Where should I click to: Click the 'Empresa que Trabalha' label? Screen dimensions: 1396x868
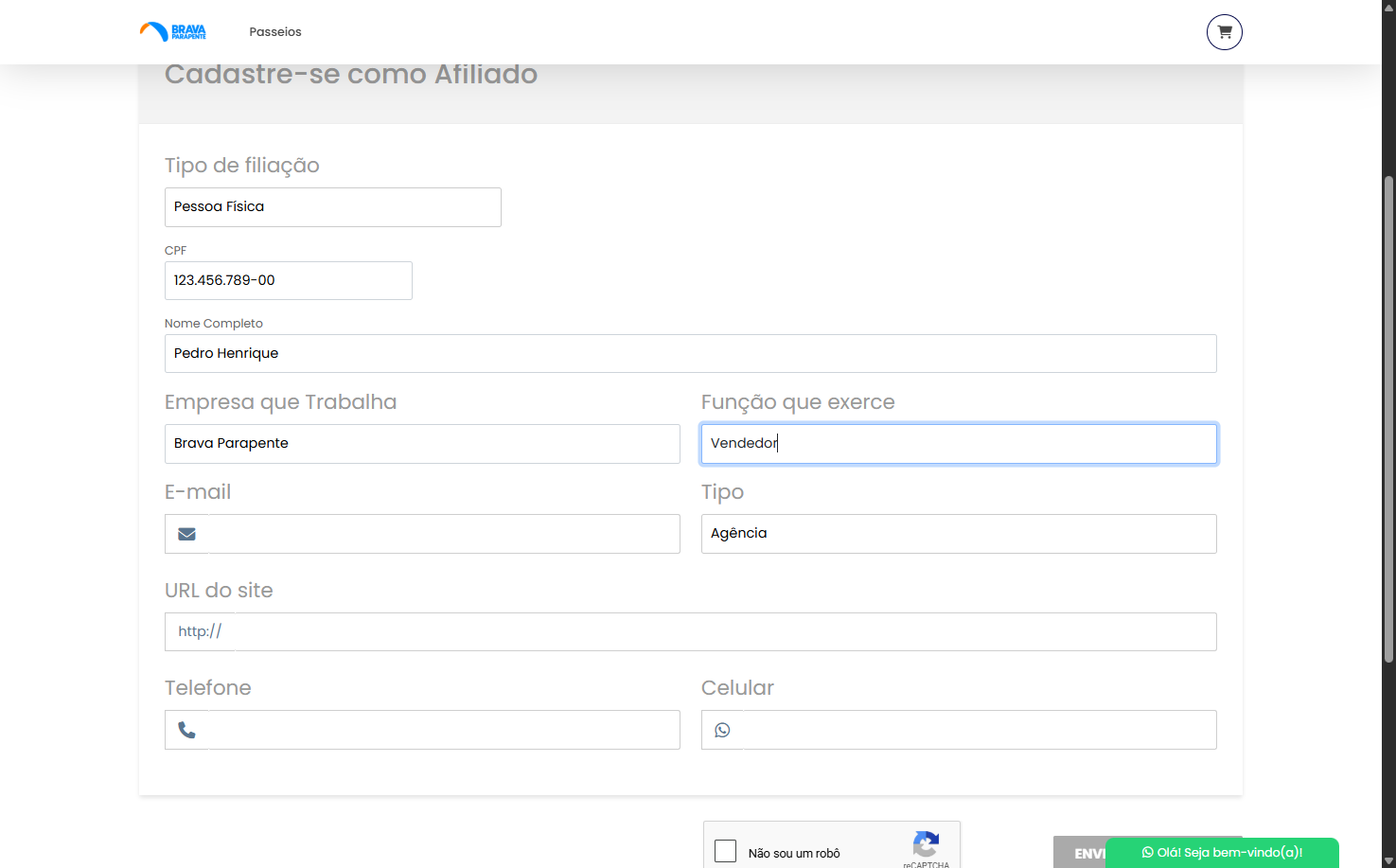tap(281, 402)
